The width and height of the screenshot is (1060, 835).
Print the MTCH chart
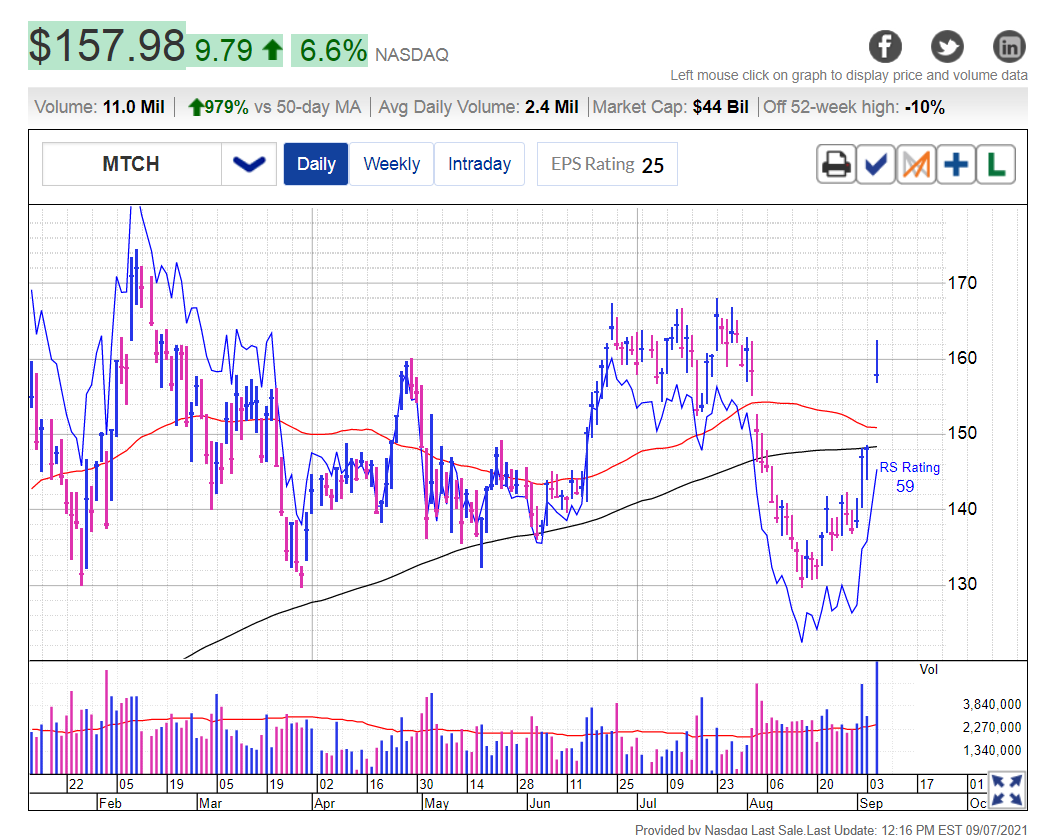click(836, 164)
